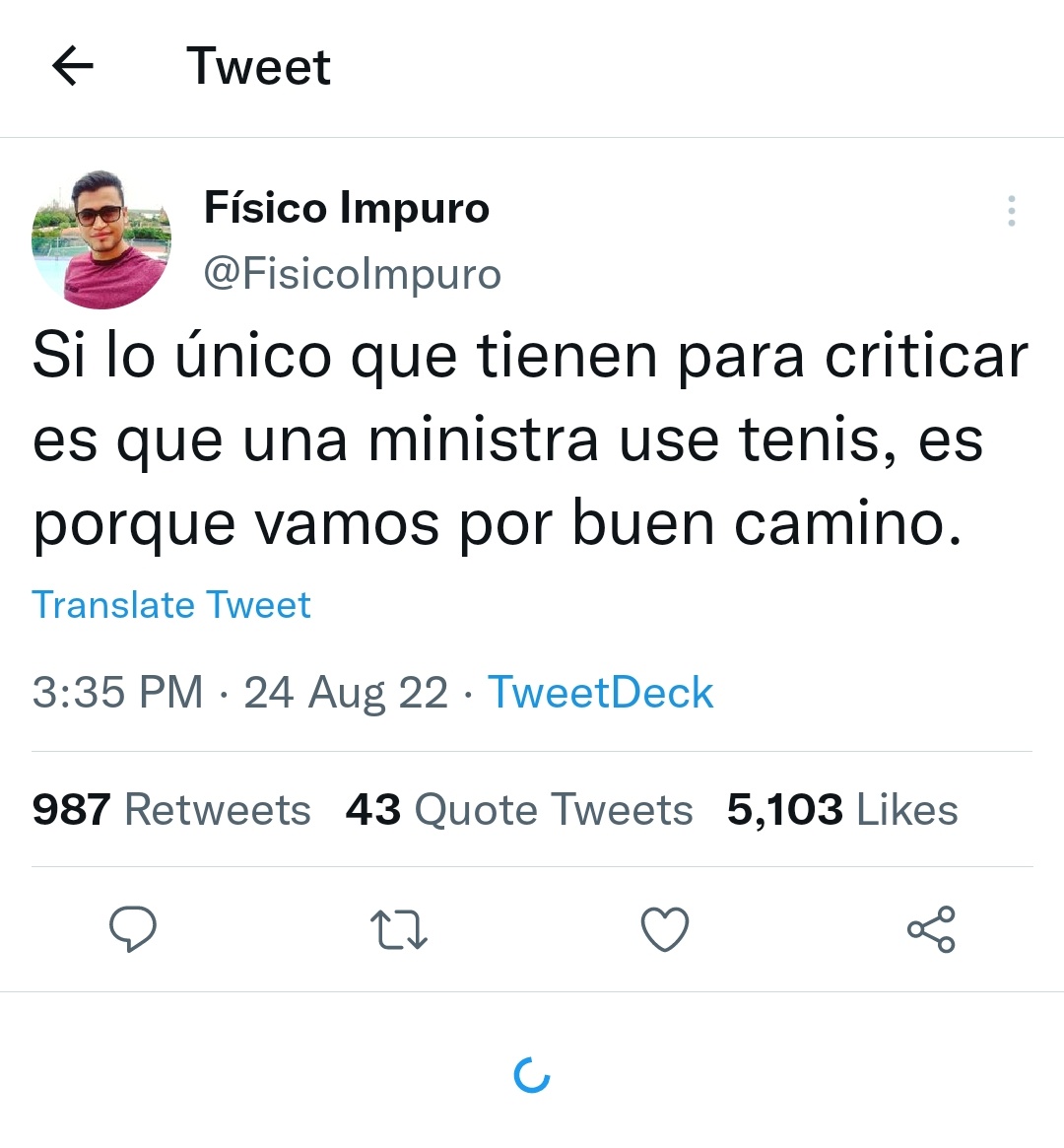View the 987 Retweets list
Screen dimensions: 1064x1148
(171, 810)
